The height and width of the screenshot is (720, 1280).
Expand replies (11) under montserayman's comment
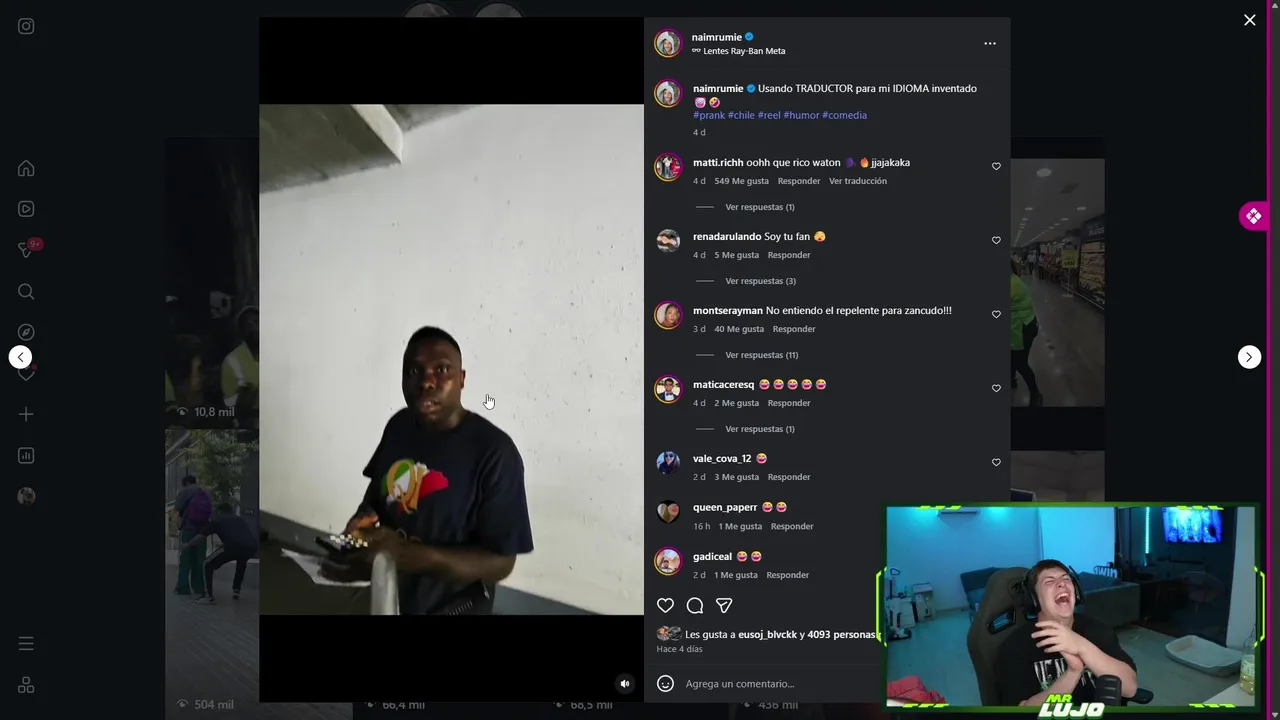pyautogui.click(x=761, y=355)
